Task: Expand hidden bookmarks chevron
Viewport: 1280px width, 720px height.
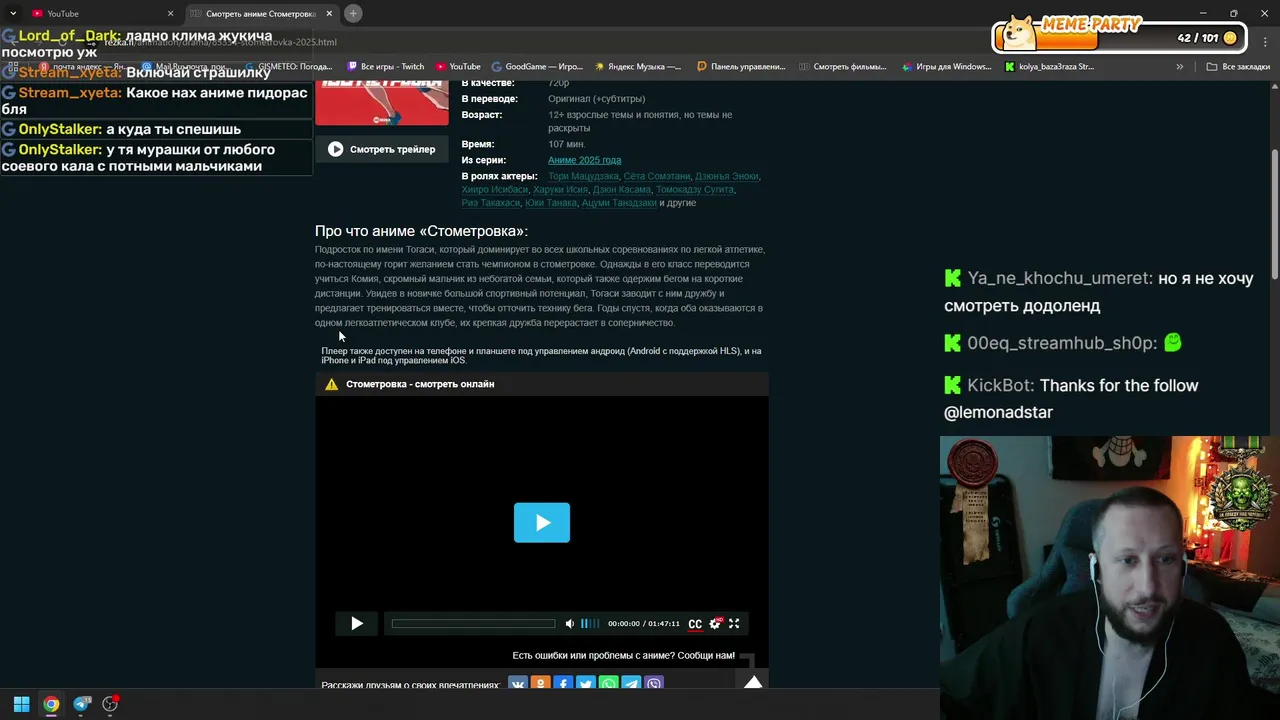Action: pos(1179,67)
